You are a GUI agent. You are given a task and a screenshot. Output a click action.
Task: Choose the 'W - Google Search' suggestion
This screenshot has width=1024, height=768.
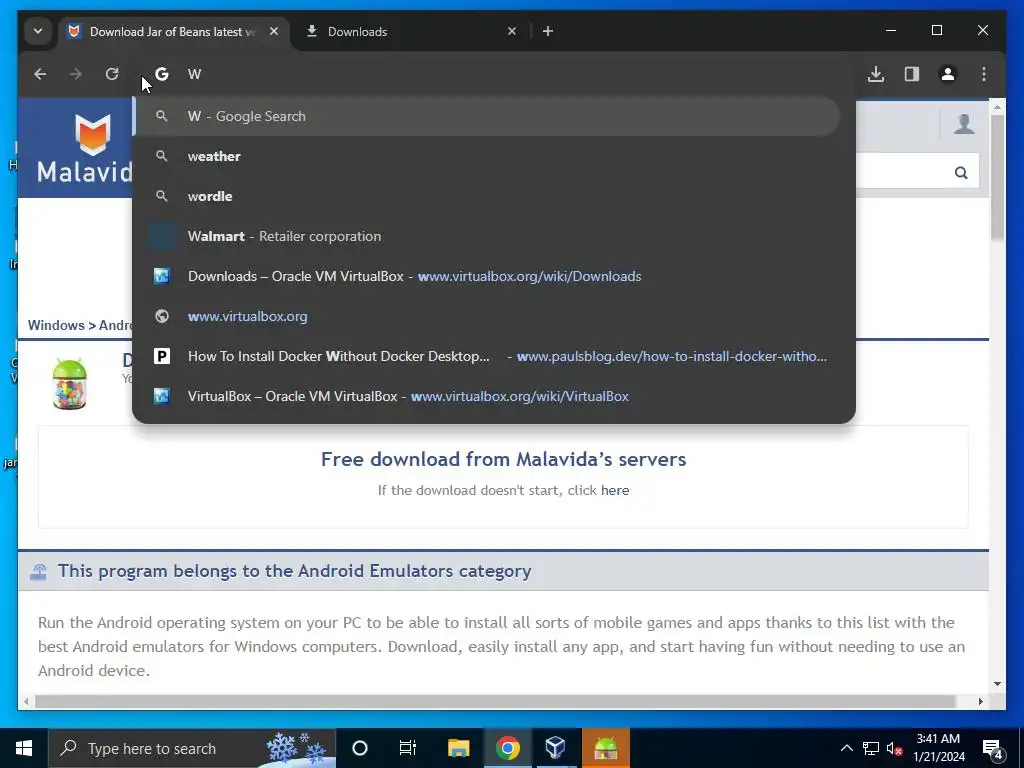[487, 116]
